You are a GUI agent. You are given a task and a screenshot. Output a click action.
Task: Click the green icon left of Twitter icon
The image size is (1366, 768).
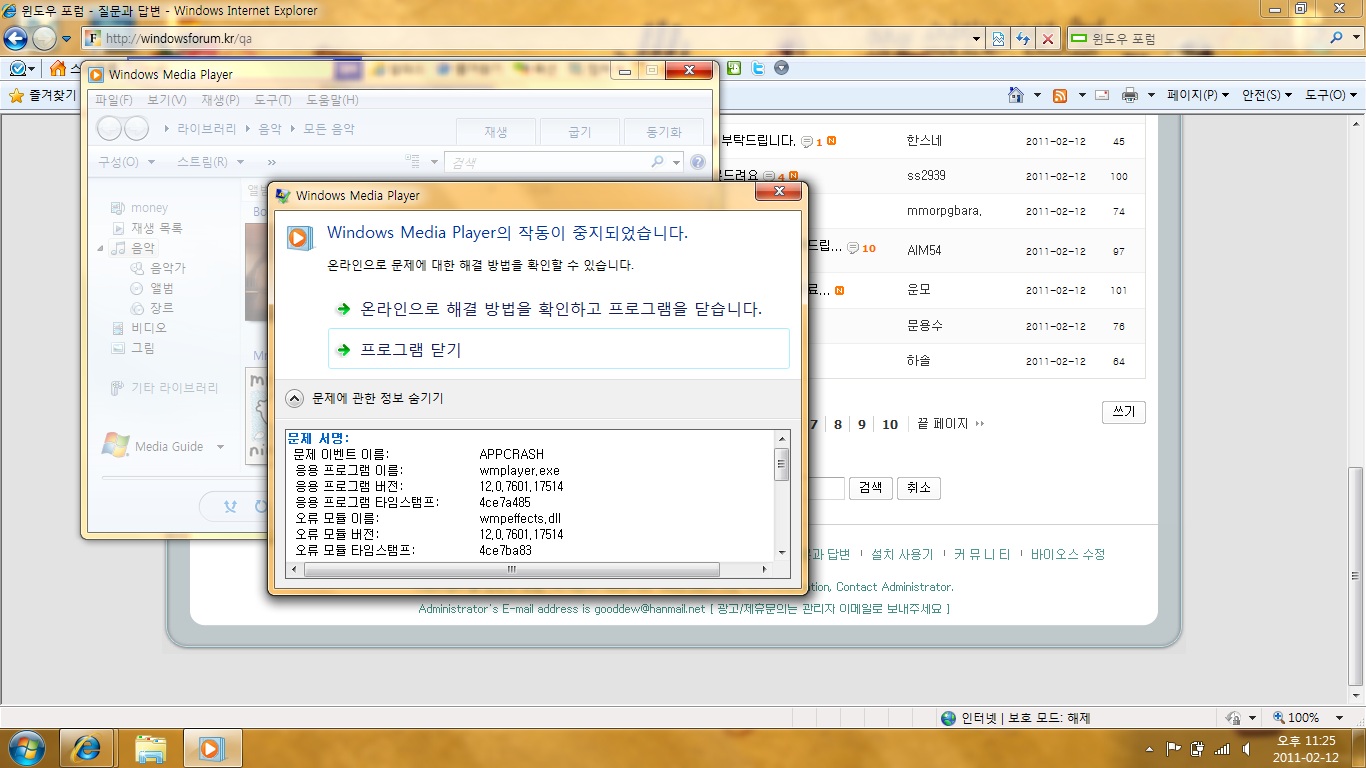[x=735, y=68]
